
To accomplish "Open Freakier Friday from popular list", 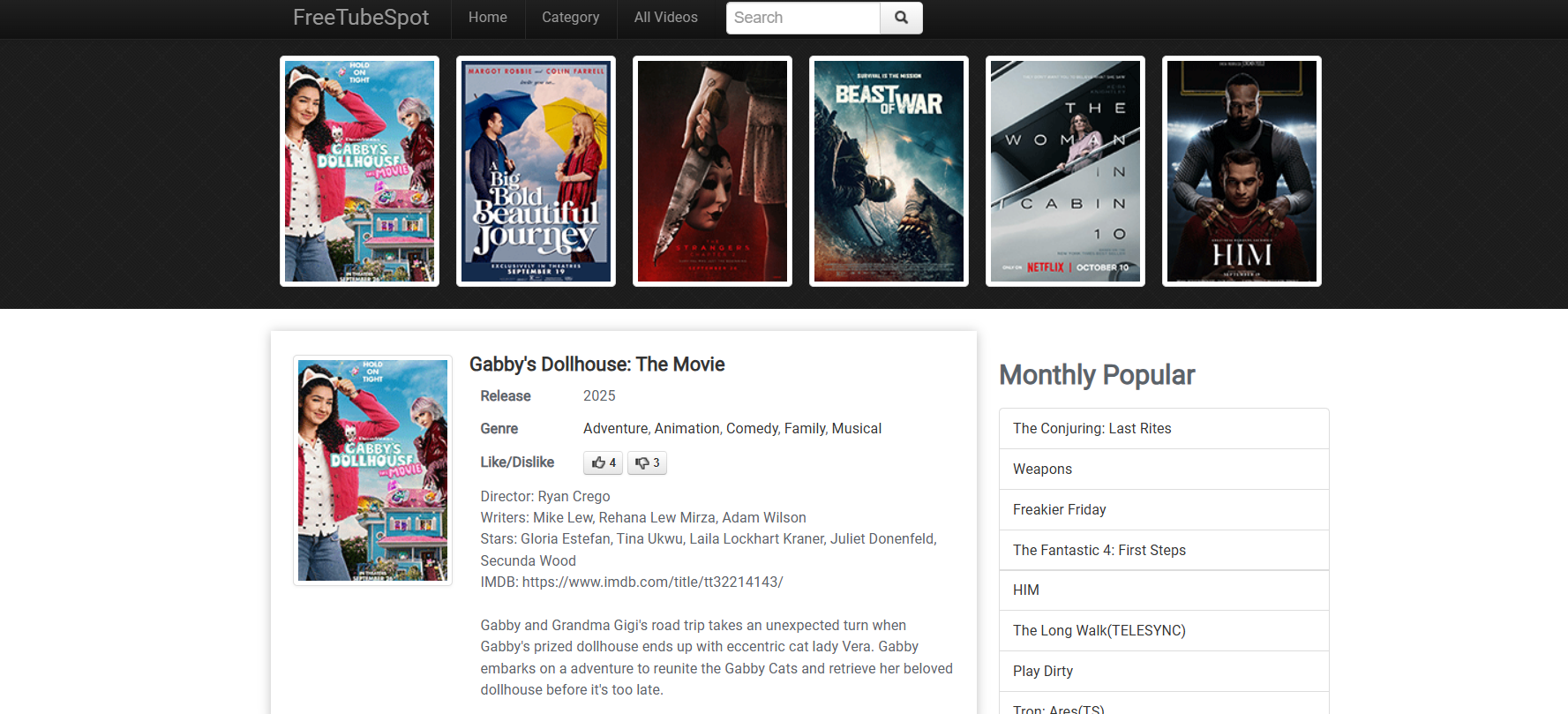I will tap(1059, 509).
